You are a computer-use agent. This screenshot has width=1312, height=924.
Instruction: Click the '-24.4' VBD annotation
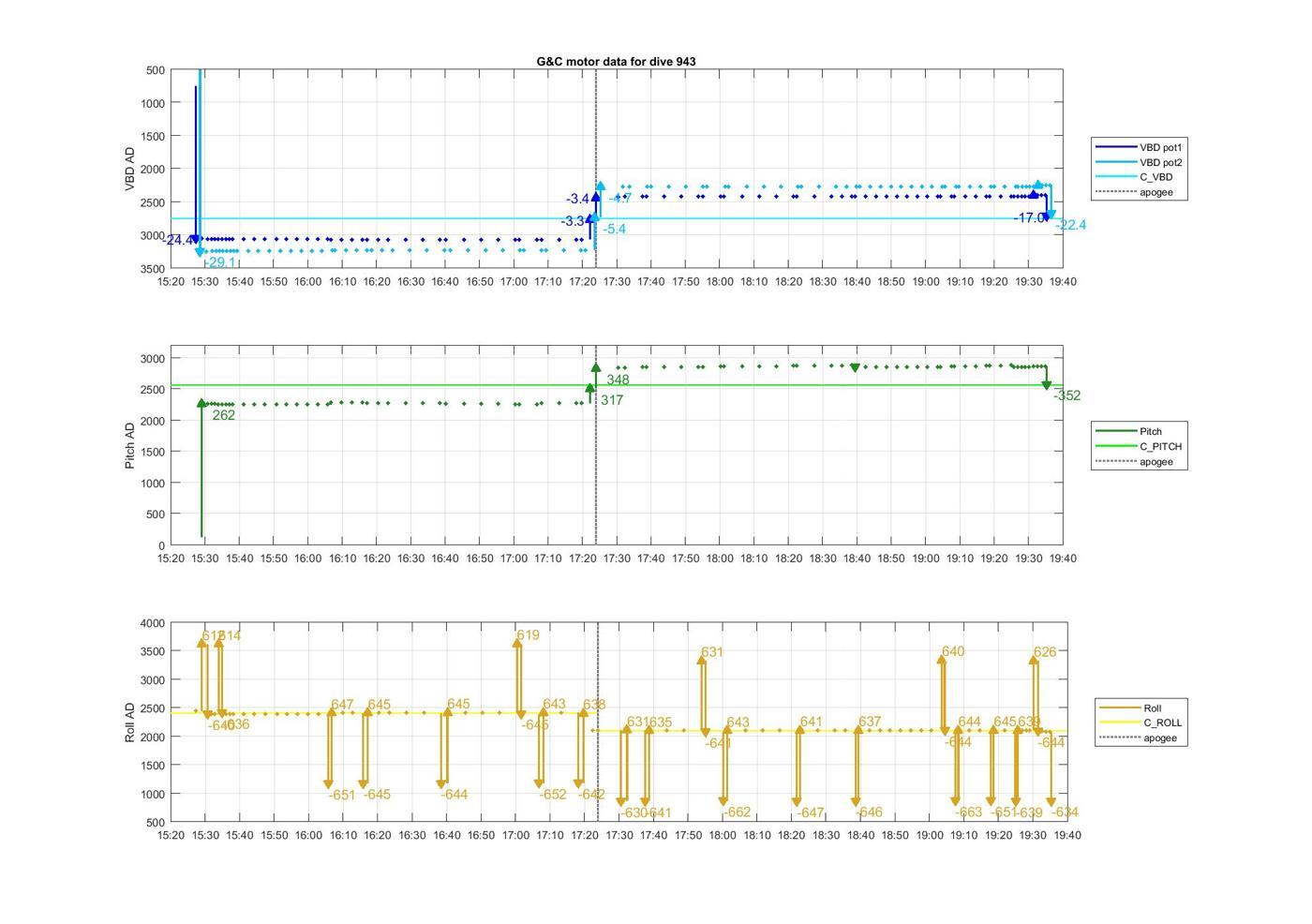point(178,241)
